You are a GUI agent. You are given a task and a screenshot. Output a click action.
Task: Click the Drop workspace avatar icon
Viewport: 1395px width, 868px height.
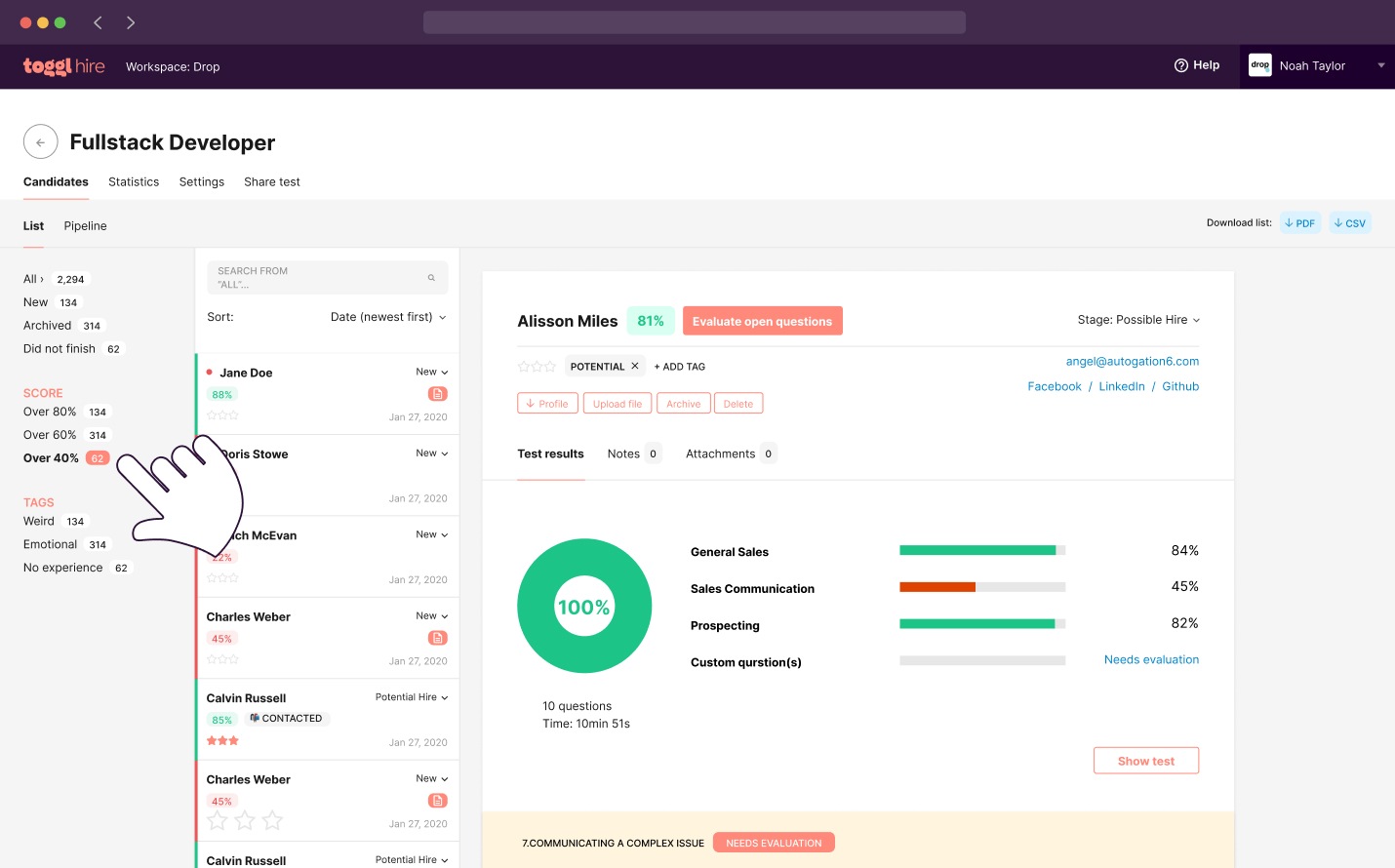tap(1260, 65)
